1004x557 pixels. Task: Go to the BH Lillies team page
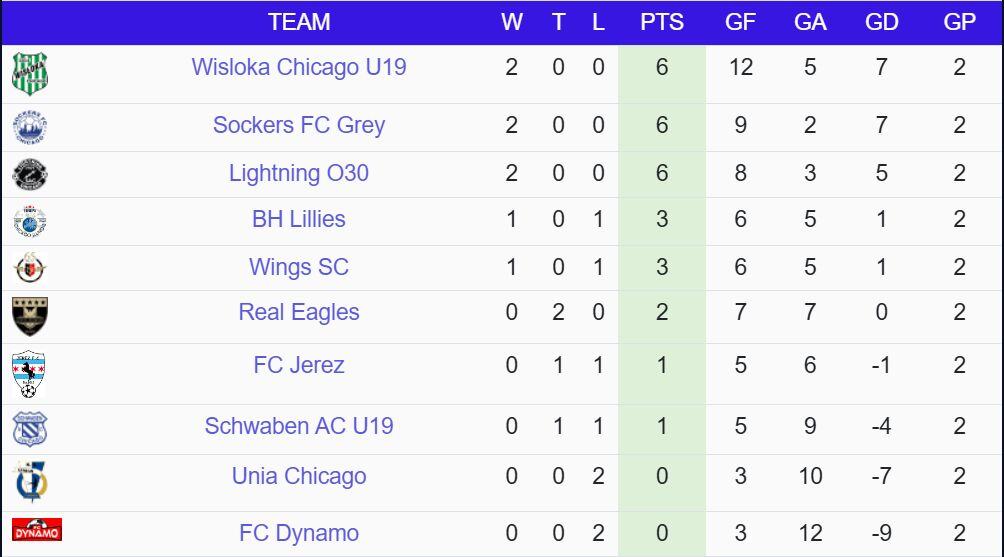click(299, 219)
